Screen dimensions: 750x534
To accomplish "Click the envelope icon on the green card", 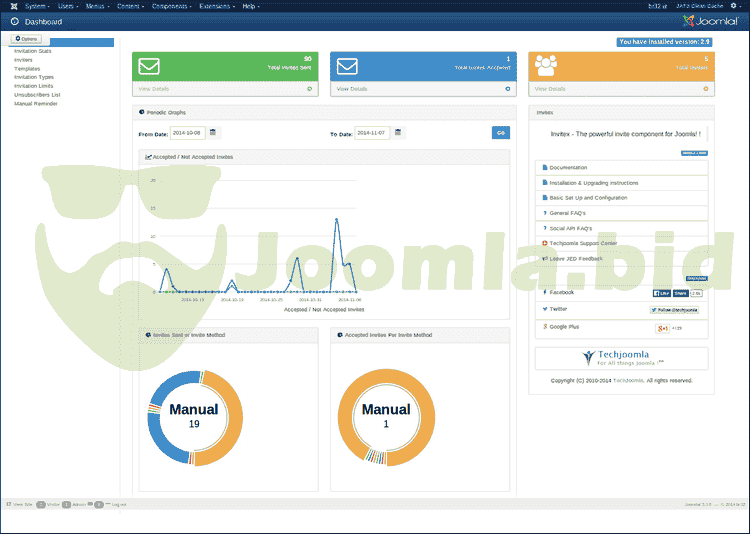I will pos(149,67).
